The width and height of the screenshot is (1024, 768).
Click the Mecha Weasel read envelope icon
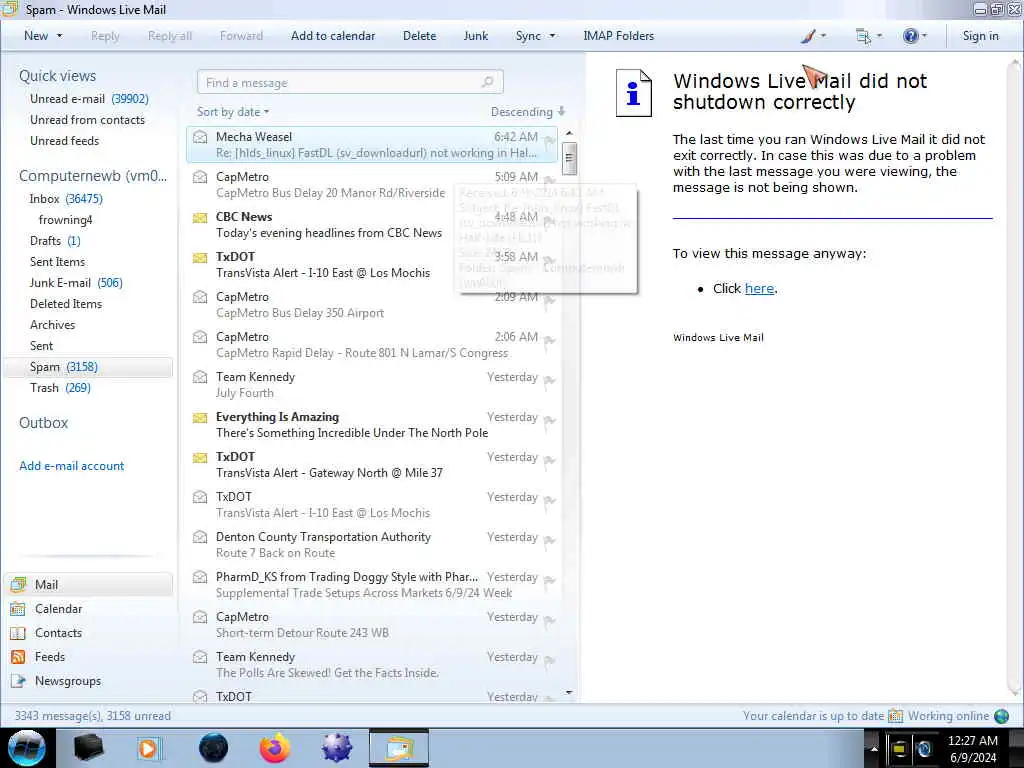point(200,137)
